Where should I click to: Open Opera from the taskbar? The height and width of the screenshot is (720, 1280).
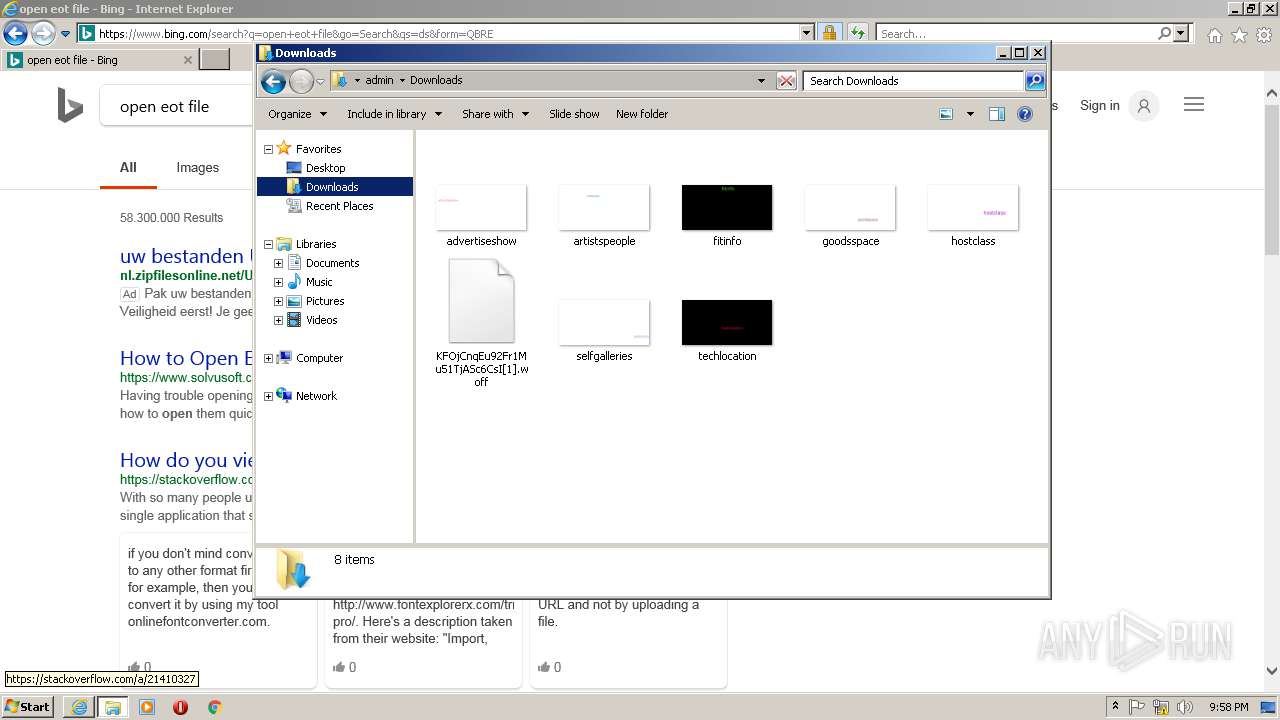[180, 707]
